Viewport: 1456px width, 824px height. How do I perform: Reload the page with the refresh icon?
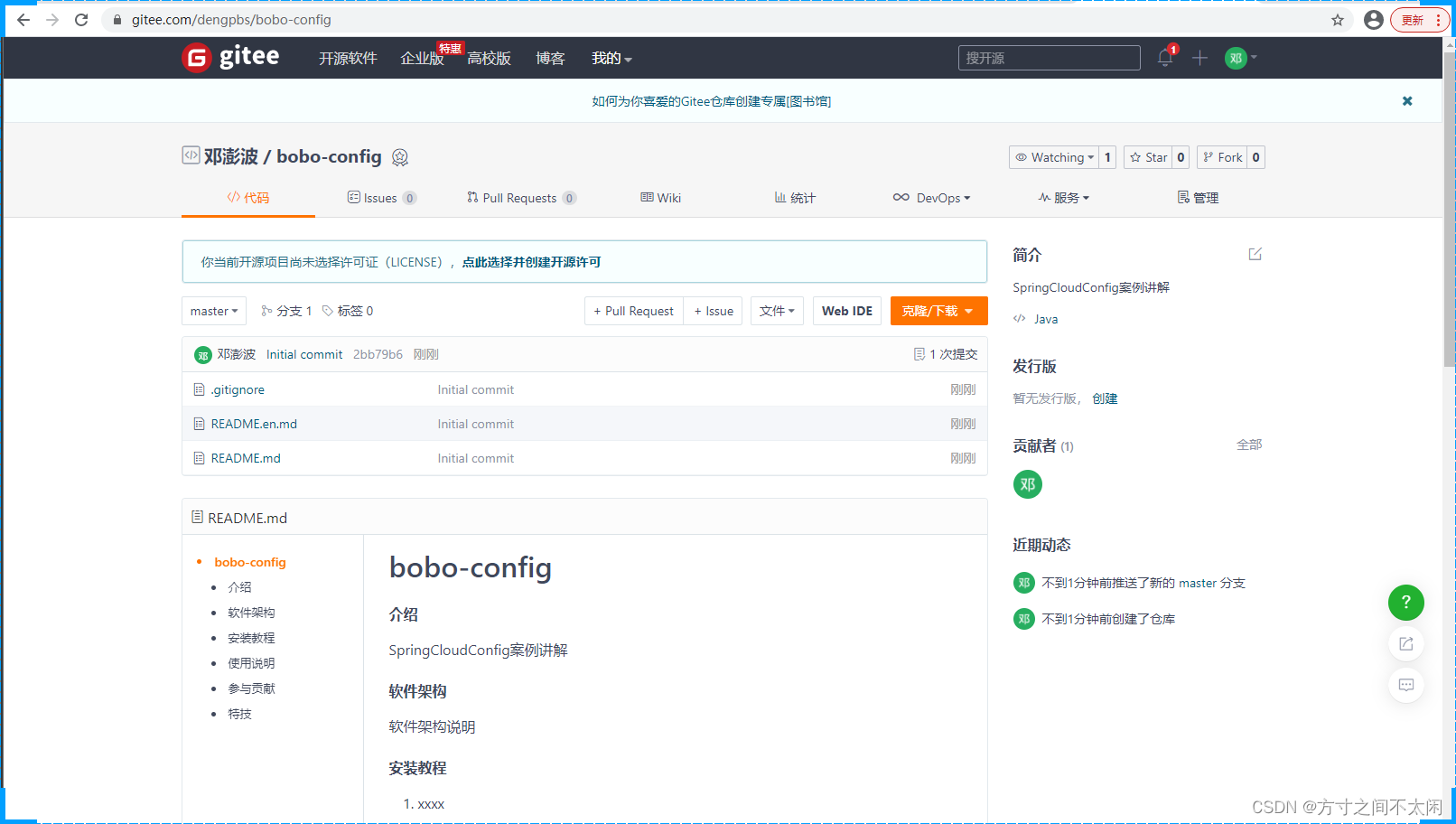(81, 20)
